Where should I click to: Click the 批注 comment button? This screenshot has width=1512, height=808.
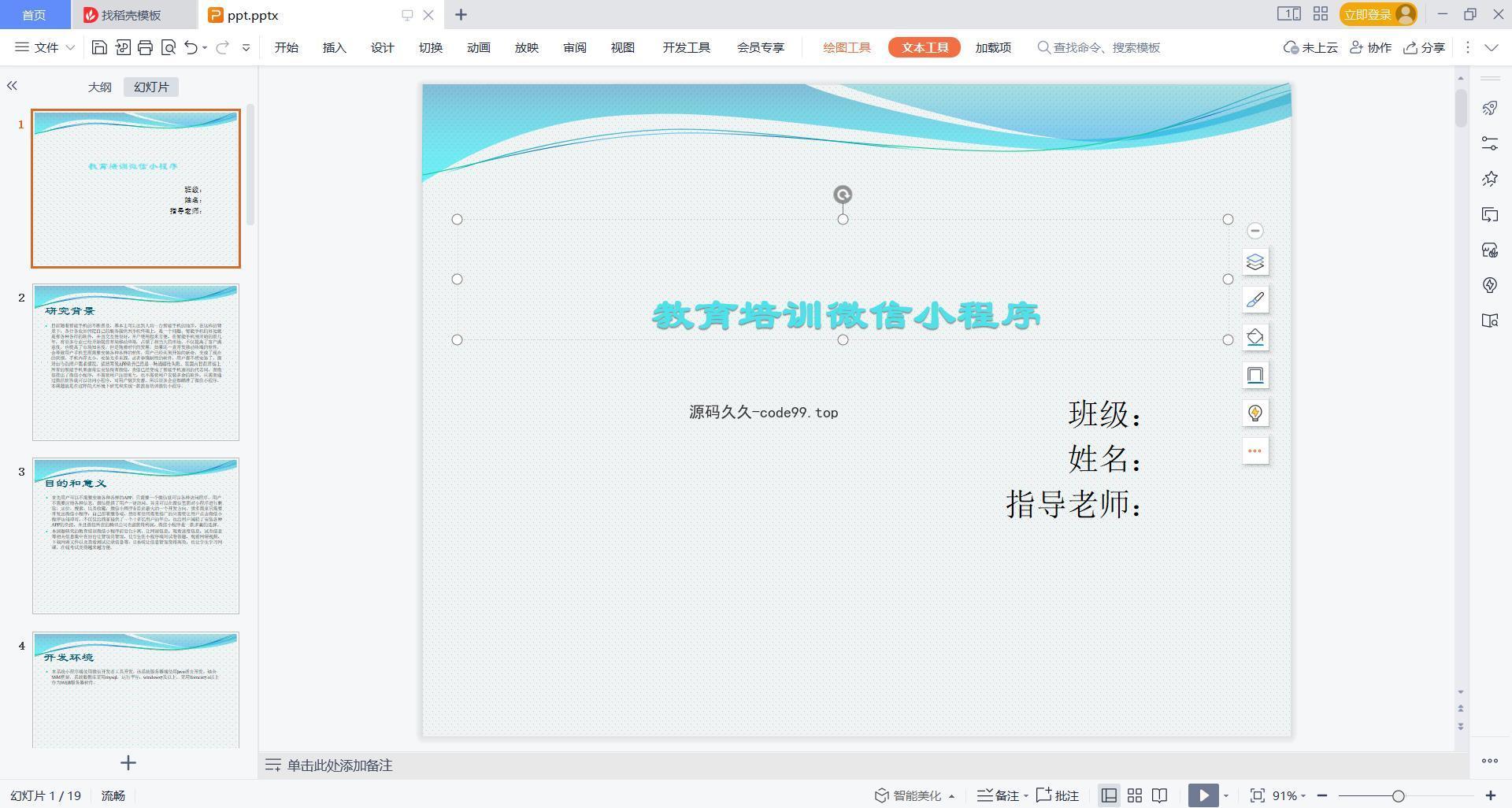1057,795
